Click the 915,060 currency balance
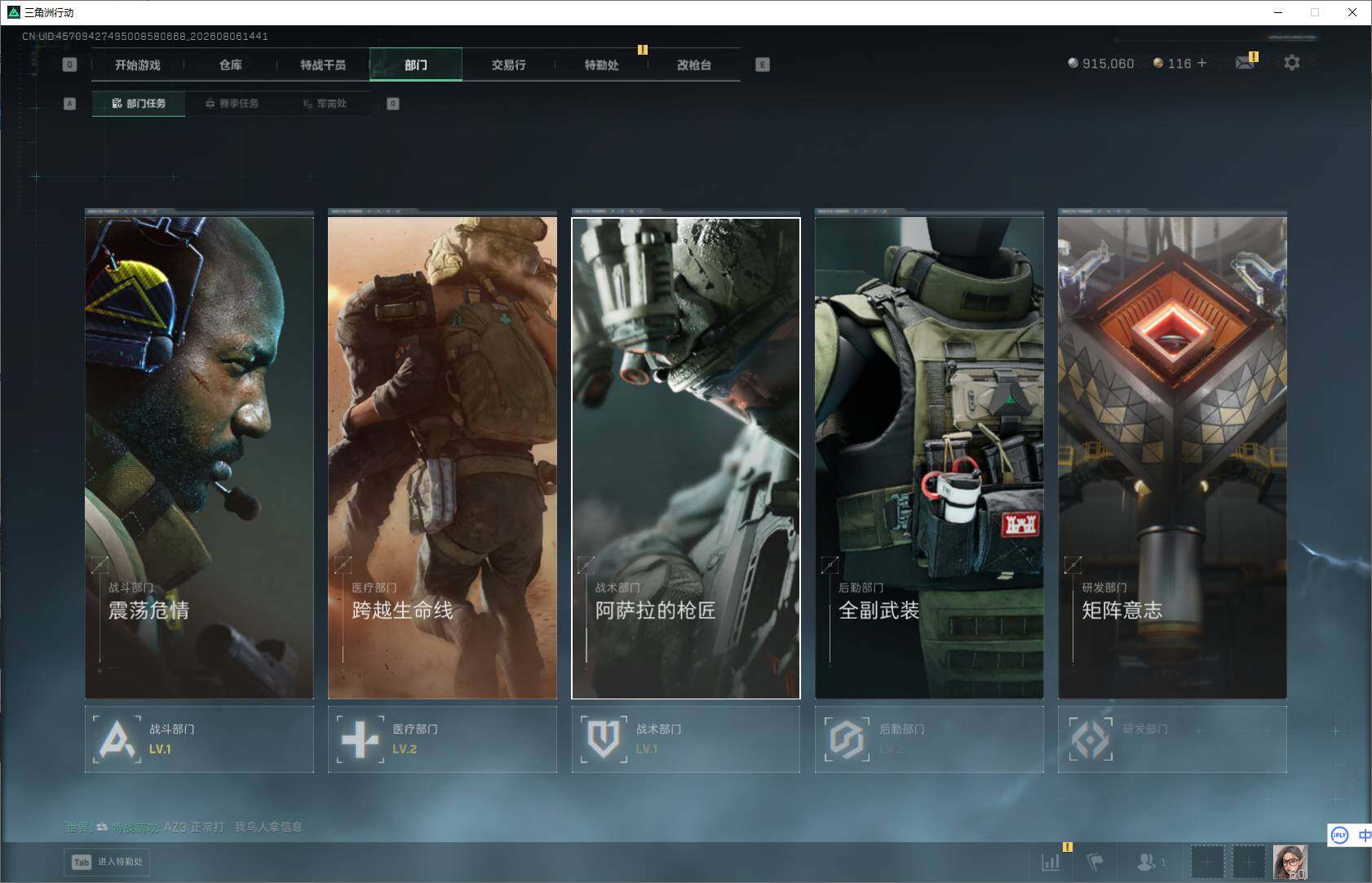Viewport: 1372px width, 883px height. (1108, 64)
